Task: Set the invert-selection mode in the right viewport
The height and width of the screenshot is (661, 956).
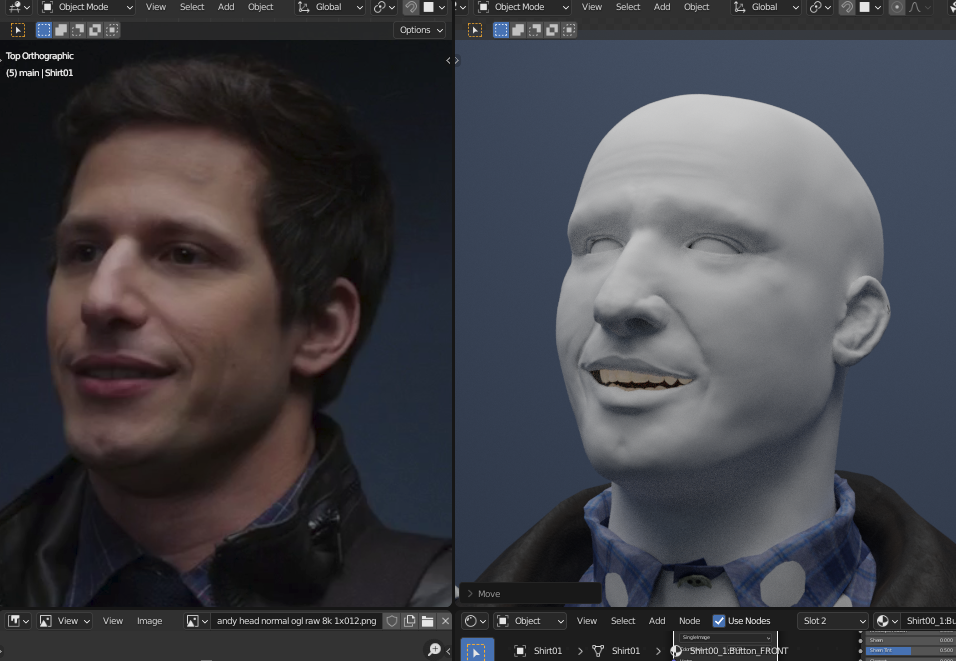Action: click(552, 30)
